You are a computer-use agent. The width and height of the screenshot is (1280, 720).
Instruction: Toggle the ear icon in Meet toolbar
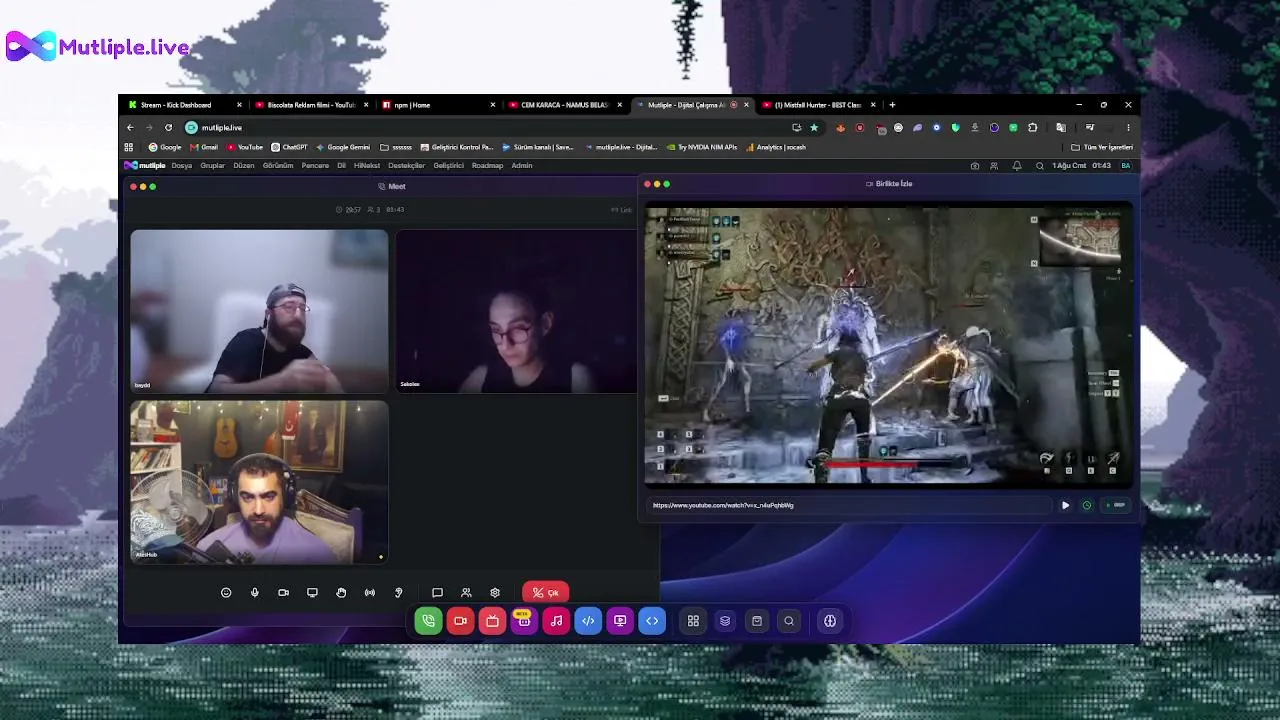tap(398, 593)
